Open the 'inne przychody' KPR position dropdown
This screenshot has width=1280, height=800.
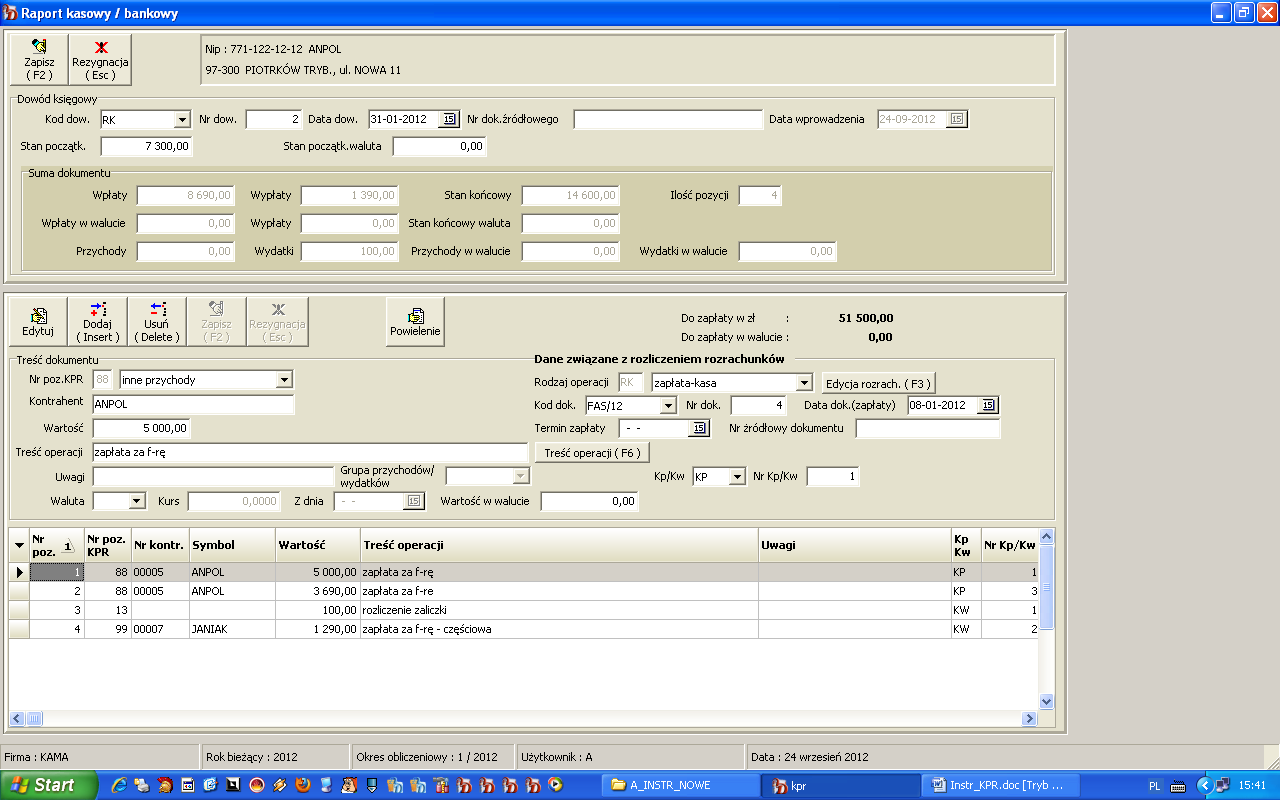coord(284,380)
